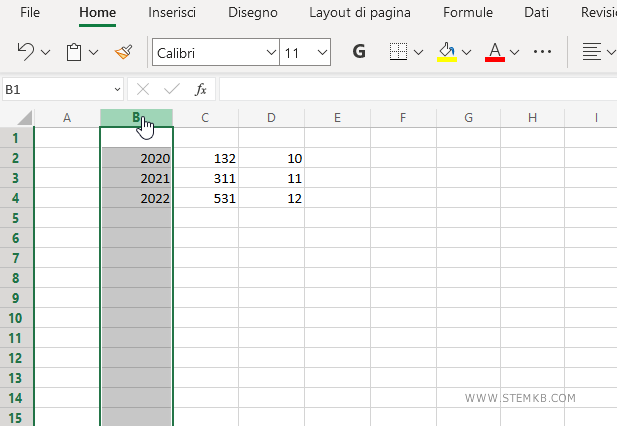Click the Undo arrow icon
Screen dimensions: 617x426
click(26, 52)
